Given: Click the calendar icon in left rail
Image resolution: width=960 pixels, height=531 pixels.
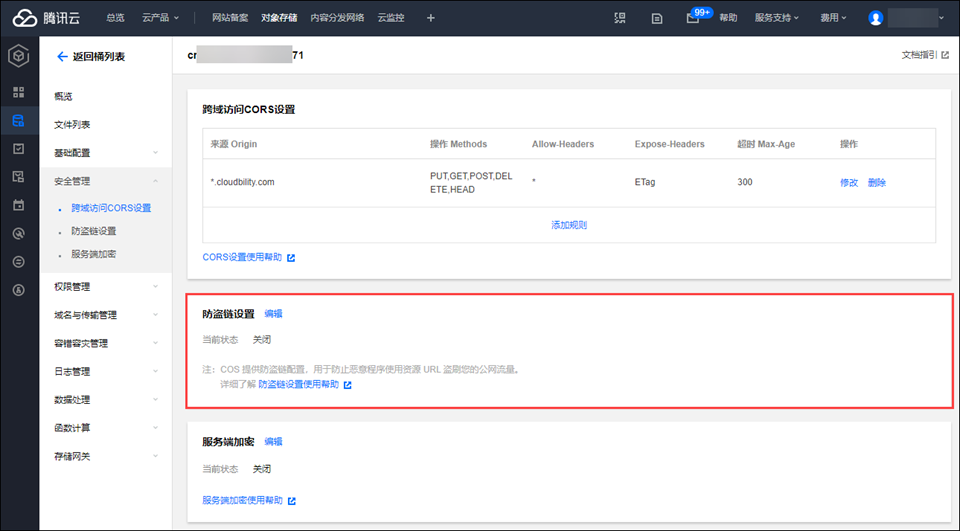Looking at the screenshot, I should tap(19, 205).
